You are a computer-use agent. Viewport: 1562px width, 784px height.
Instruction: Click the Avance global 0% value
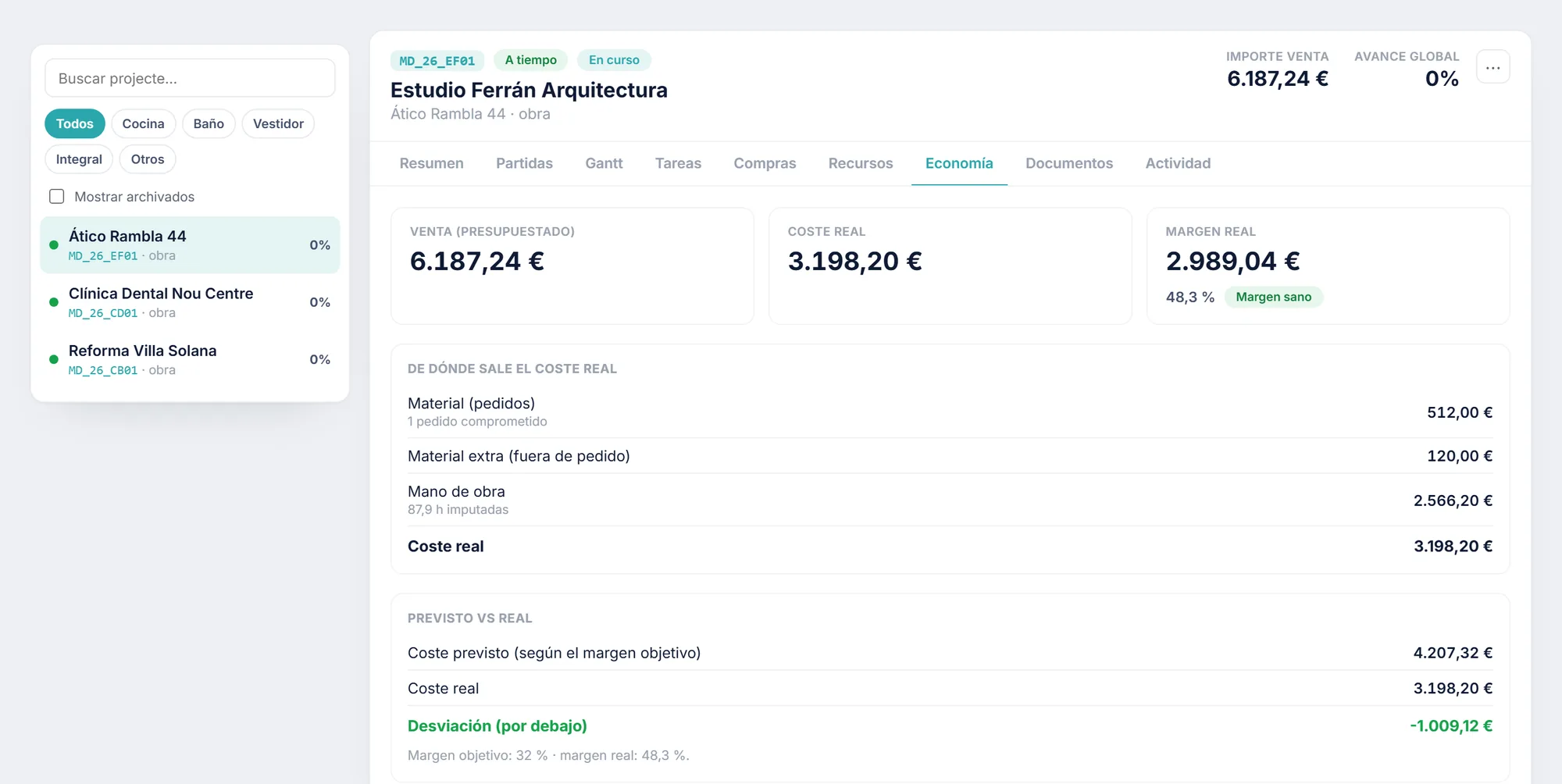click(1442, 79)
